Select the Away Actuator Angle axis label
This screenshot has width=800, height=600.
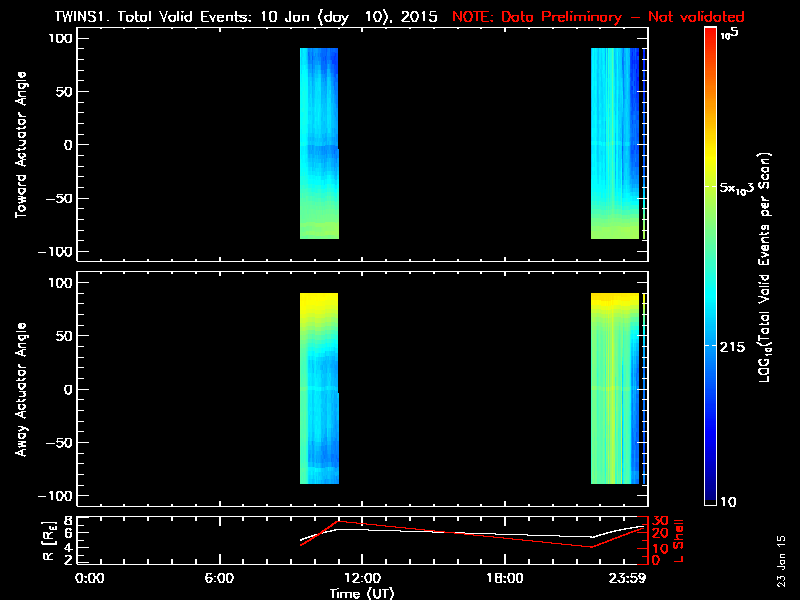[x=19, y=389]
